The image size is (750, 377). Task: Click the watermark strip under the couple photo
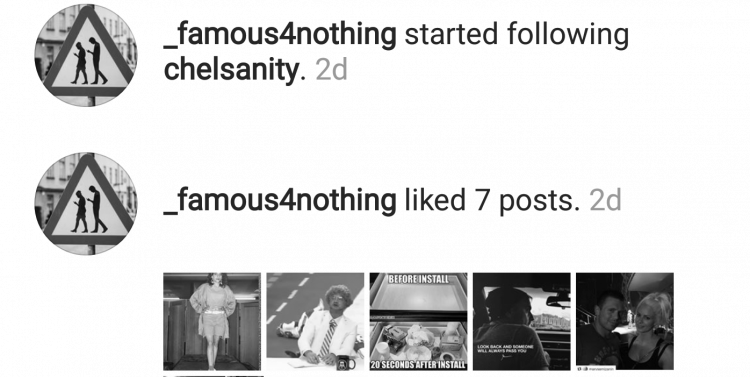pos(596,369)
